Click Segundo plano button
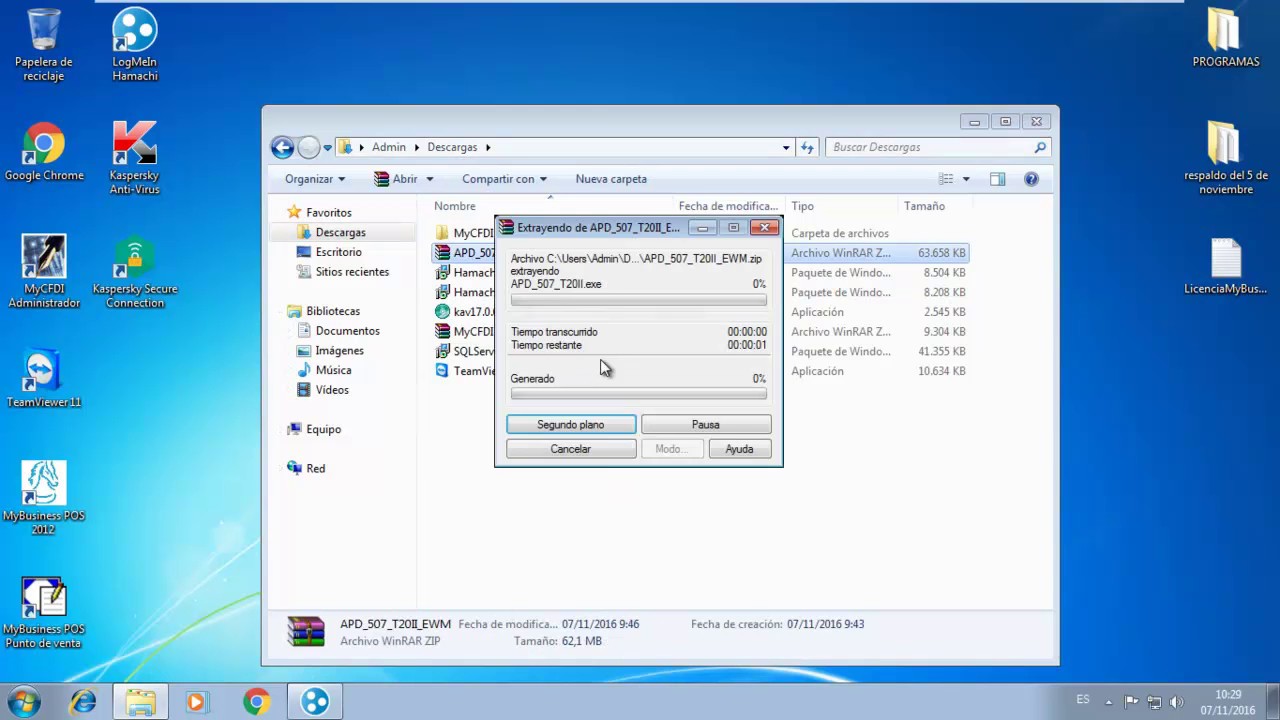1280x720 pixels. click(x=571, y=425)
